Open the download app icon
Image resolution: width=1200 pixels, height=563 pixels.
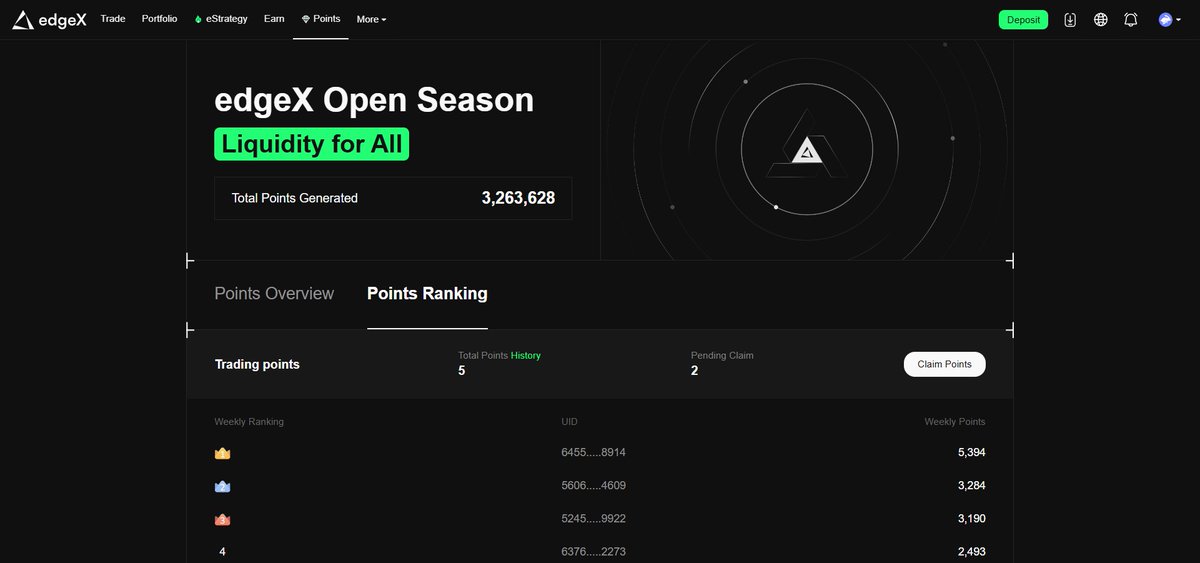click(x=1070, y=19)
